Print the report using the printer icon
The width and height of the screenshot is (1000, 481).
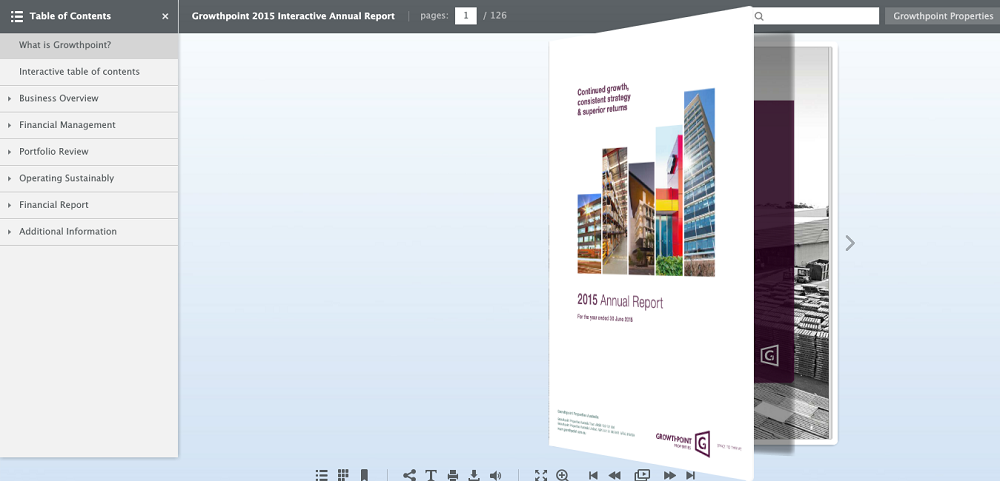[x=453, y=475]
